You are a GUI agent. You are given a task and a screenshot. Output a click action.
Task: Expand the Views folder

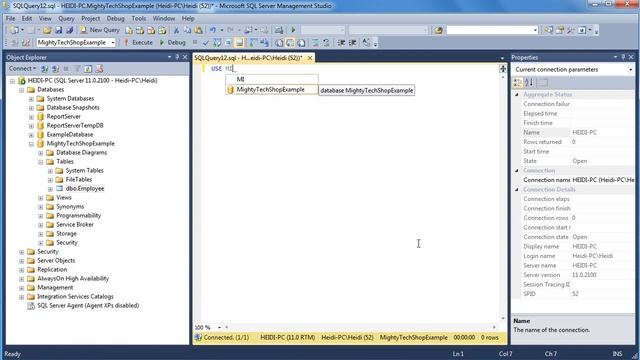40,198
